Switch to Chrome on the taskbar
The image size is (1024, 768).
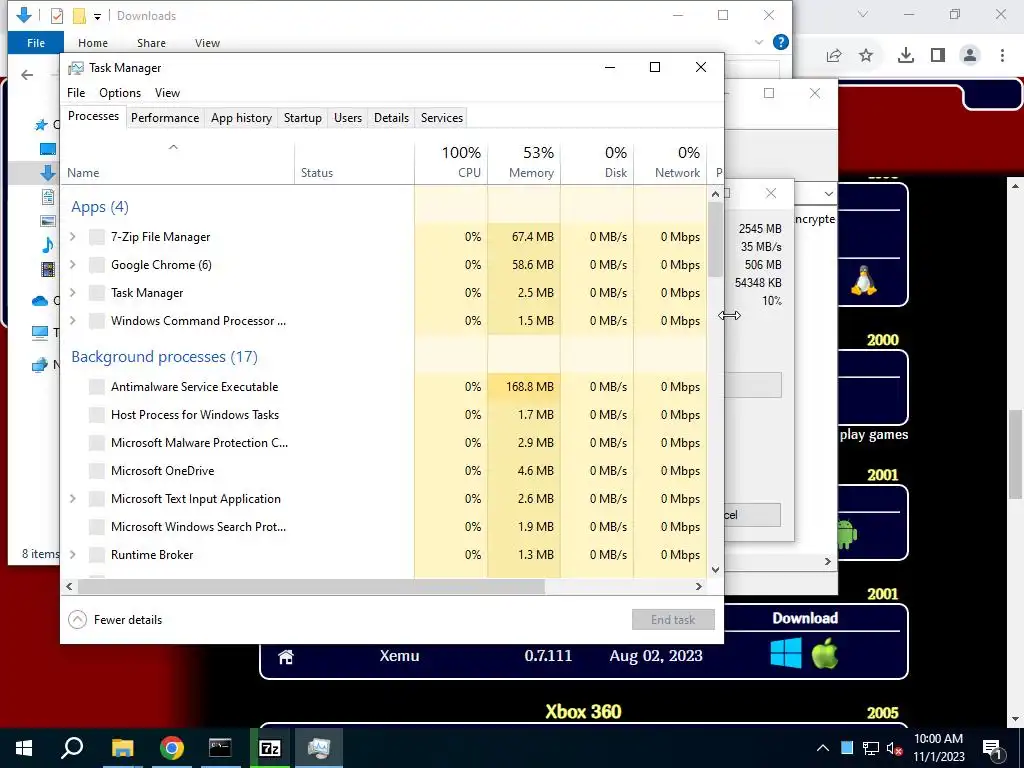pos(172,748)
